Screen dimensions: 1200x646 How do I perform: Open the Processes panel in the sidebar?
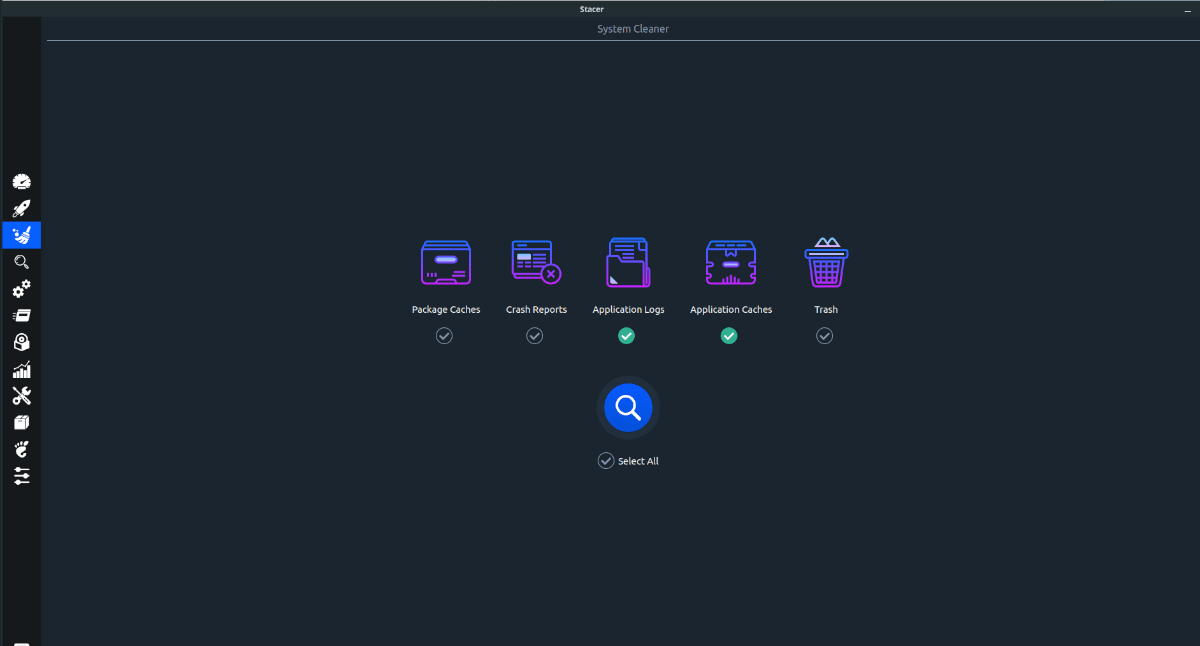pyautogui.click(x=21, y=315)
